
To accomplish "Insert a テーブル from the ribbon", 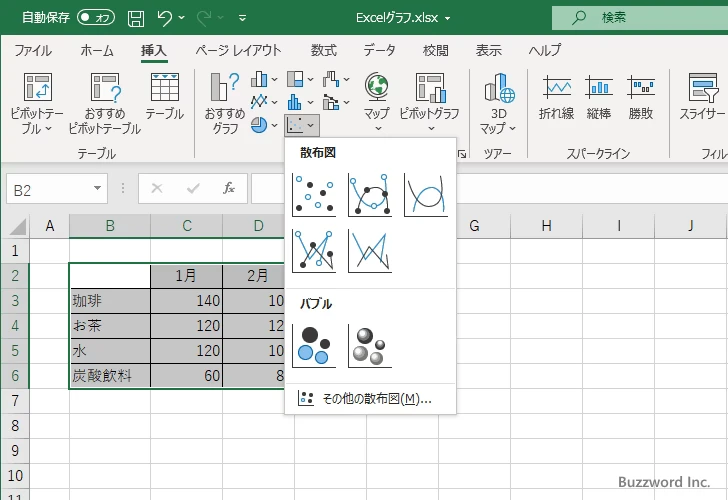I will coord(165,97).
